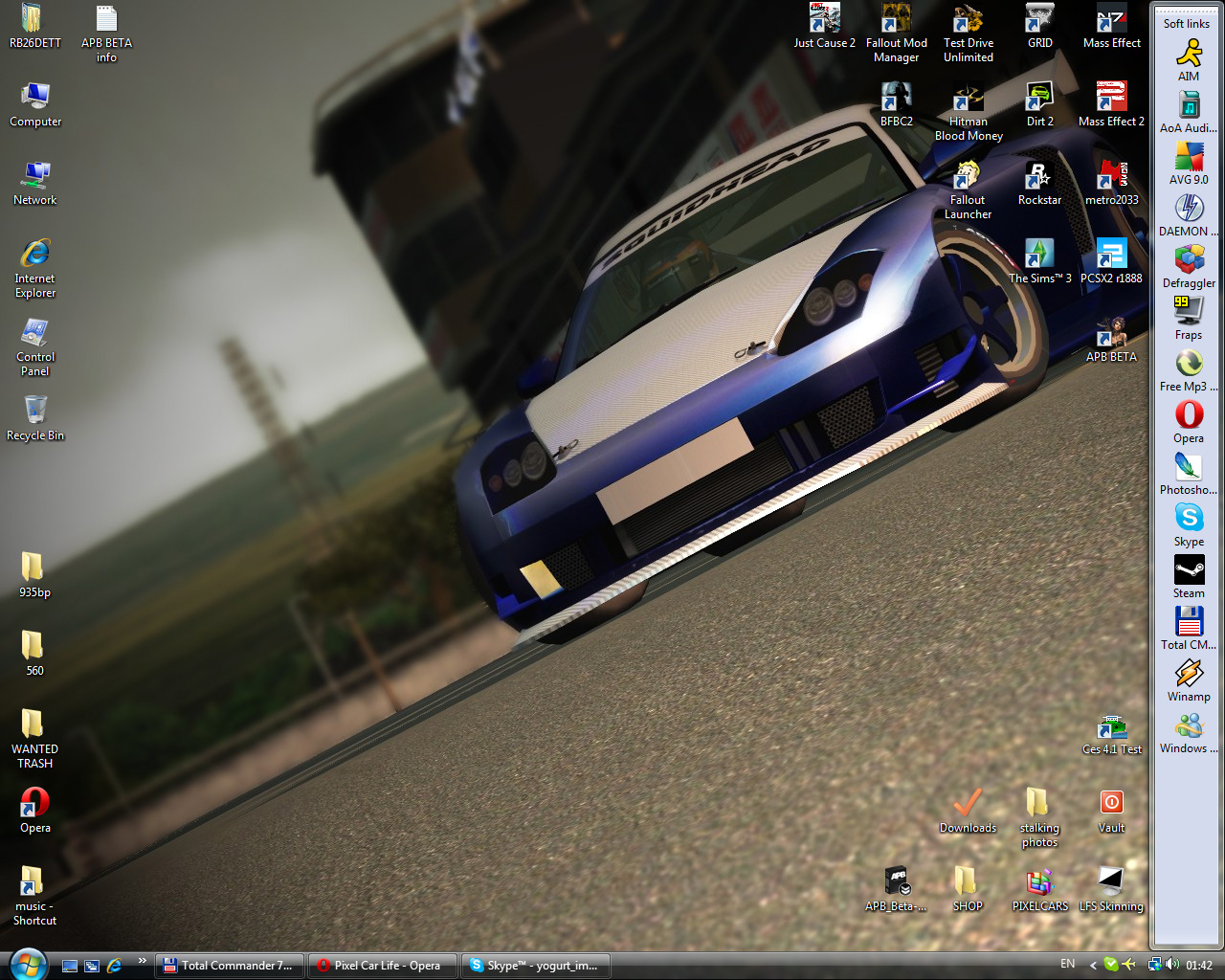Select the WANTED TRASH folder

tap(34, 740)
